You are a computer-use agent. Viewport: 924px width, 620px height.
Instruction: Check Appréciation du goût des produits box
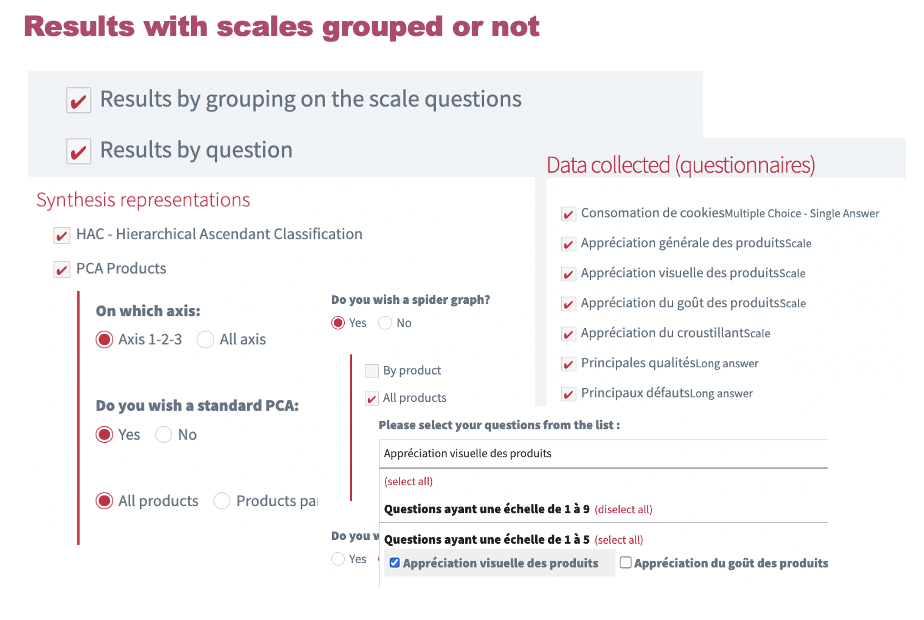pyautogui.click(x=625, y=563)
